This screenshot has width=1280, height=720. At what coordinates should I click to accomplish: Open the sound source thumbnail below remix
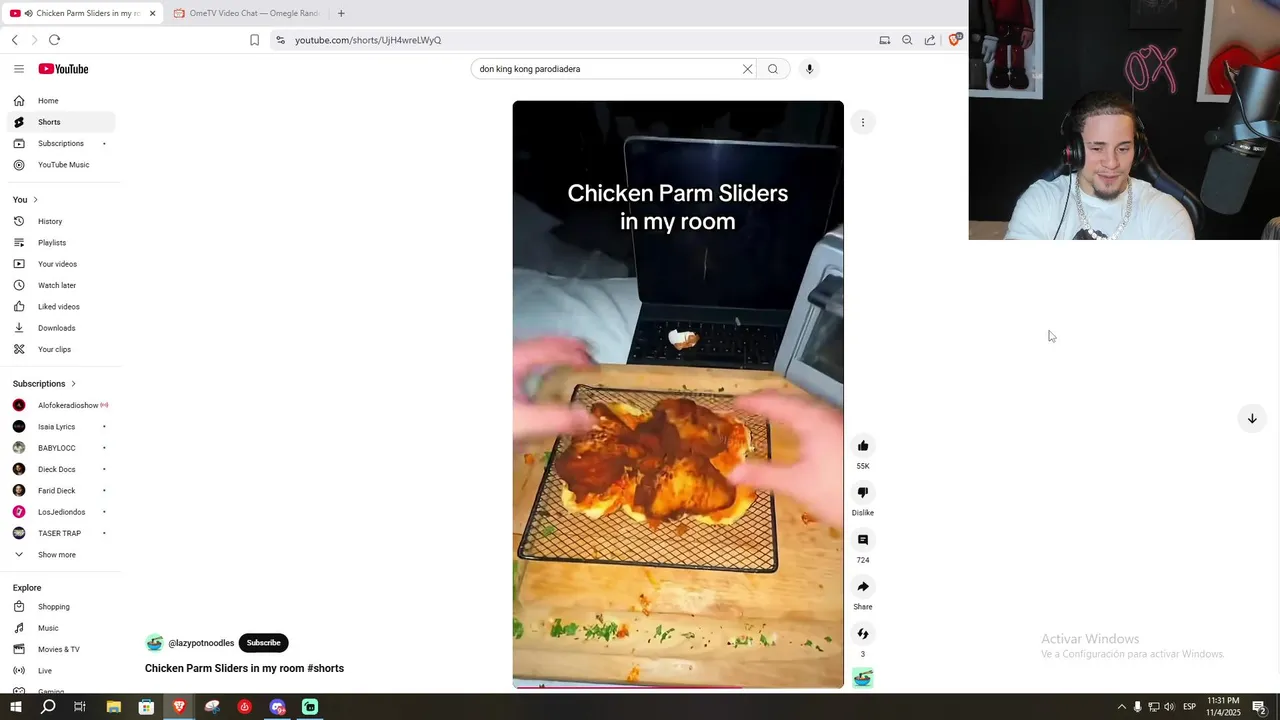click(863, 678)
